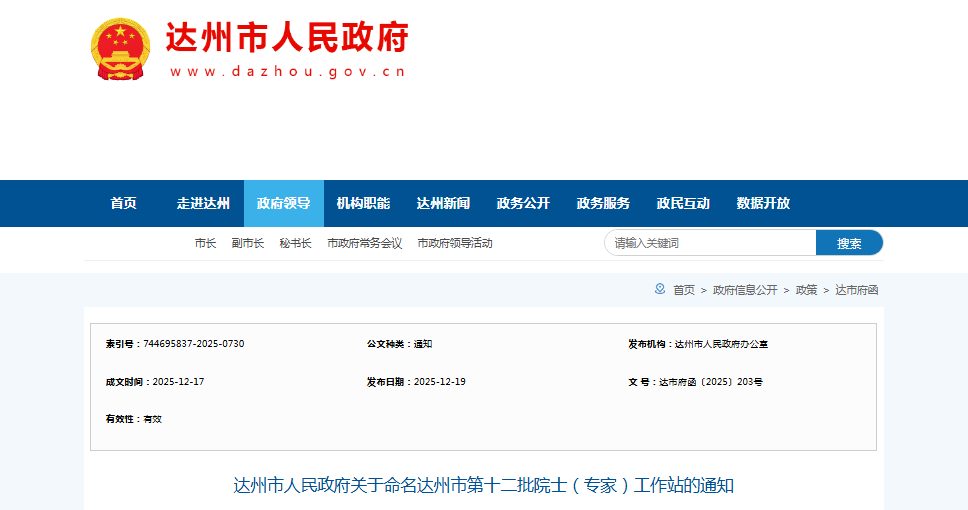
Task: Click the article title about 院士（专家）工作站
Action: 483,485
